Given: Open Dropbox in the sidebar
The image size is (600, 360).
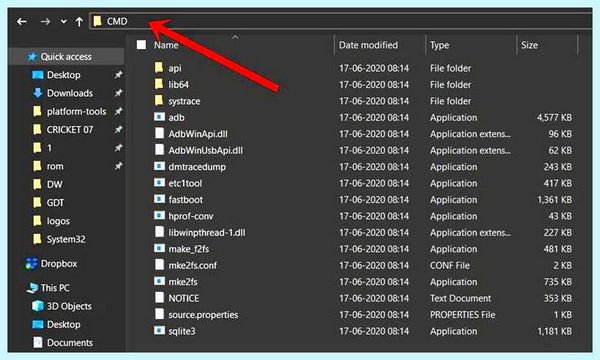Looking at the screenshot, I should [59, 264].
